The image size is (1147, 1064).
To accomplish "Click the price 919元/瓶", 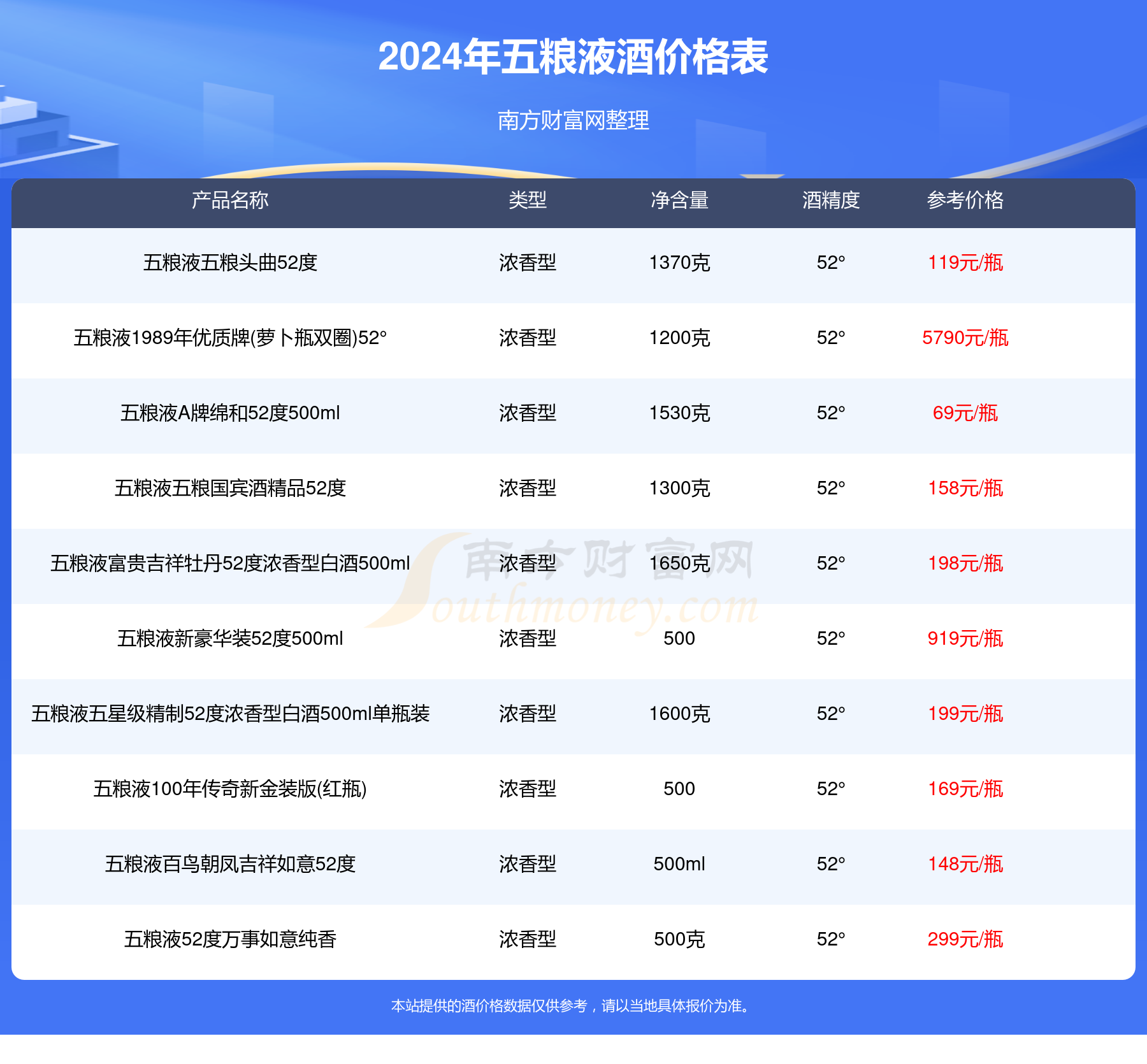I will point(965,638).
